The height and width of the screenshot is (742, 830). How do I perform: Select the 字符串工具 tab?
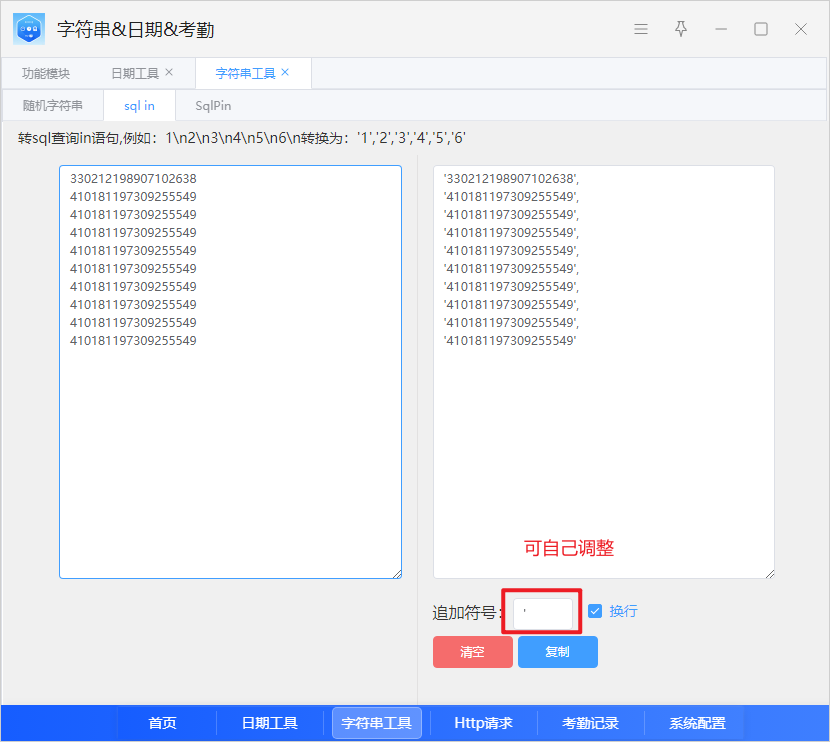[245, 74]
